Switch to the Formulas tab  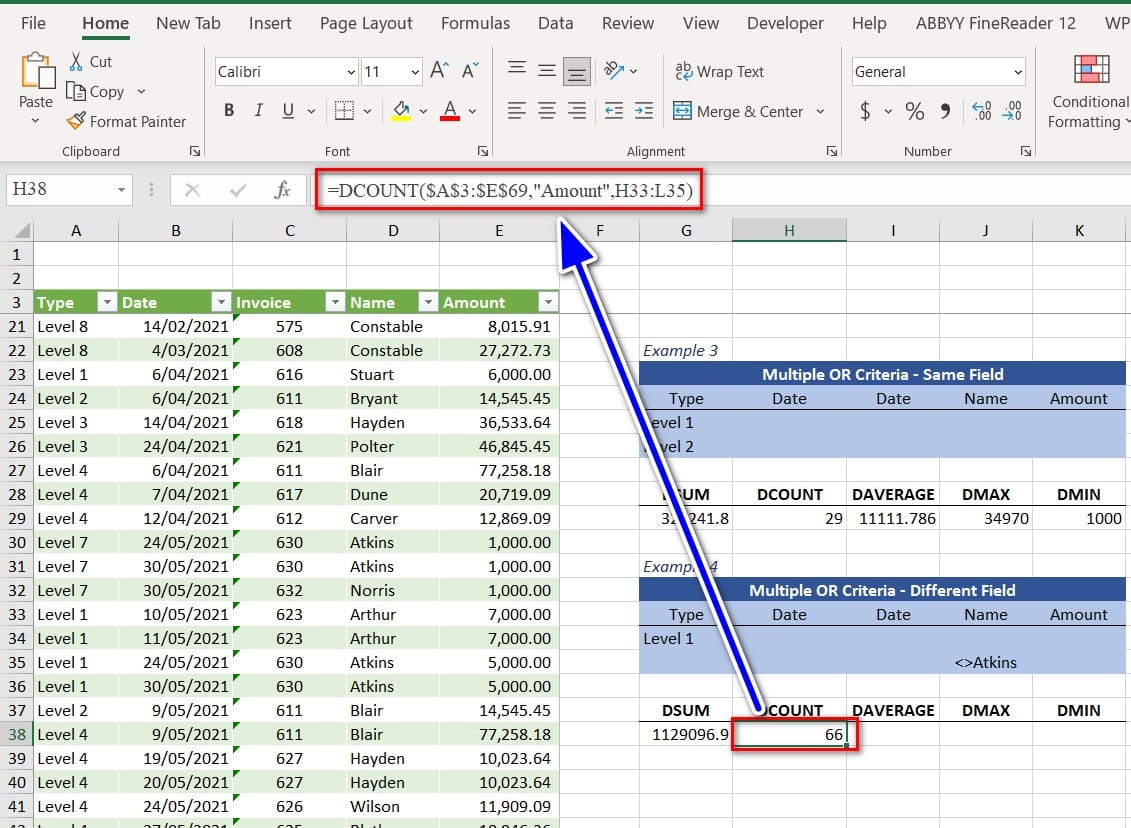[475, 23]
